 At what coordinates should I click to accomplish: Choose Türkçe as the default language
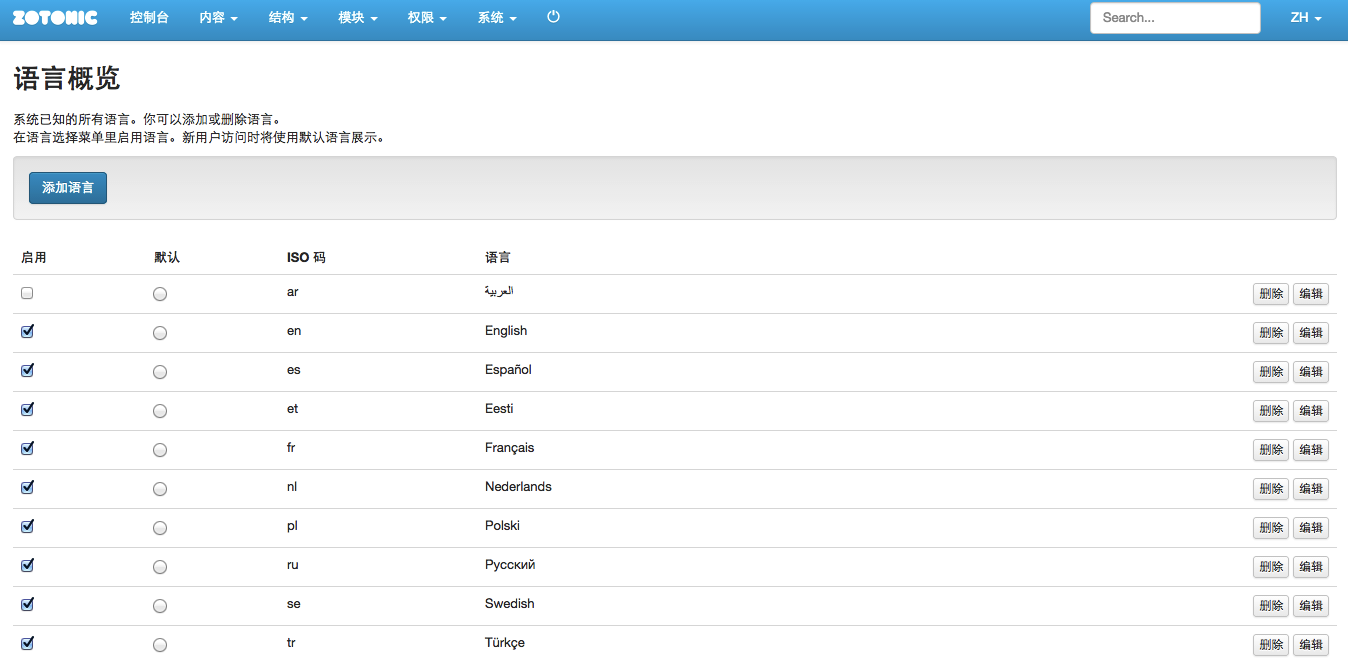point(160,645)
